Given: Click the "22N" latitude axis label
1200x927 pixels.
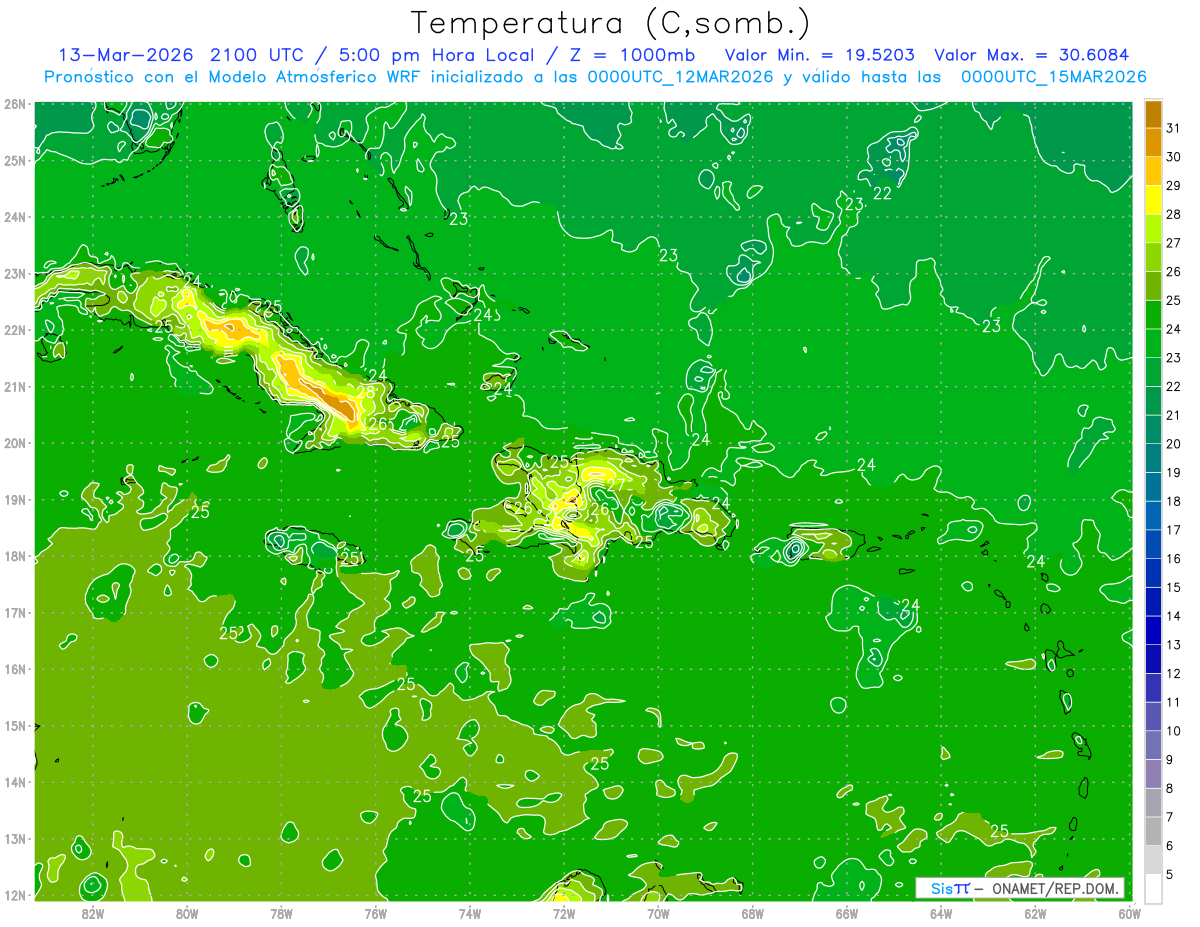Looking at the screenshot, I should coord(15,330).
